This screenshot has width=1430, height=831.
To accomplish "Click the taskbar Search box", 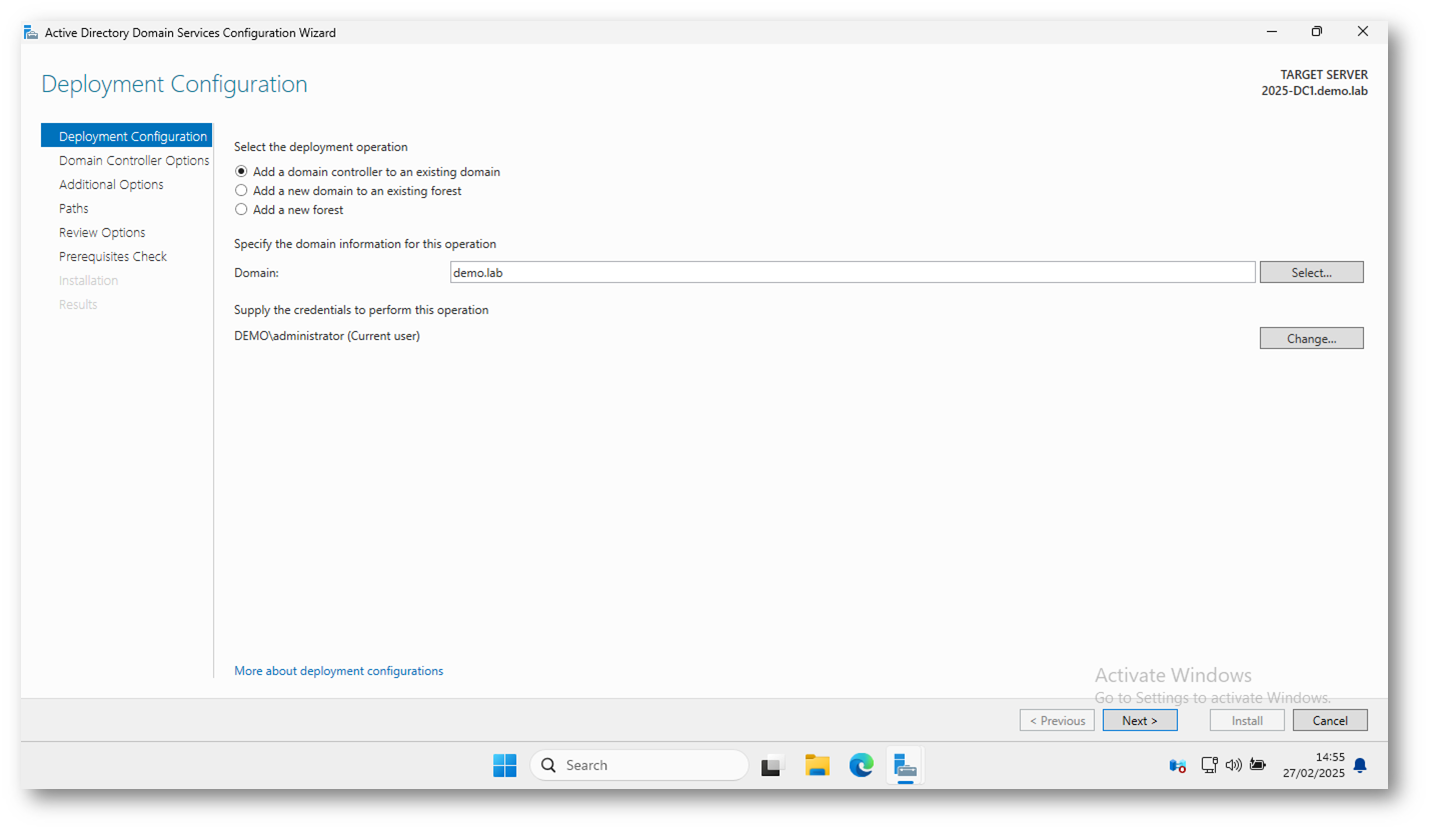I will click(639, 765).
